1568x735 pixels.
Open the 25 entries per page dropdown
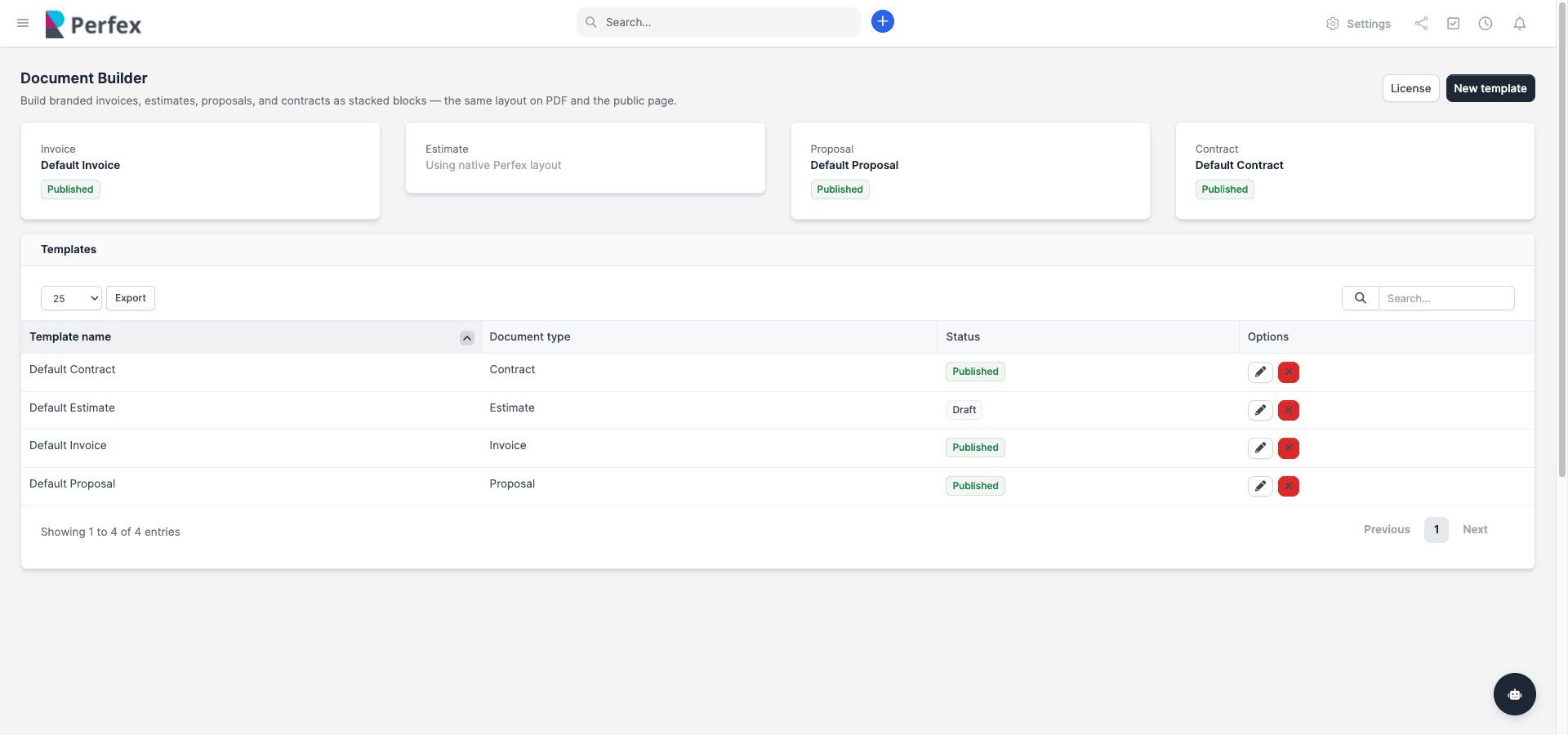click(x=71, y=298)
